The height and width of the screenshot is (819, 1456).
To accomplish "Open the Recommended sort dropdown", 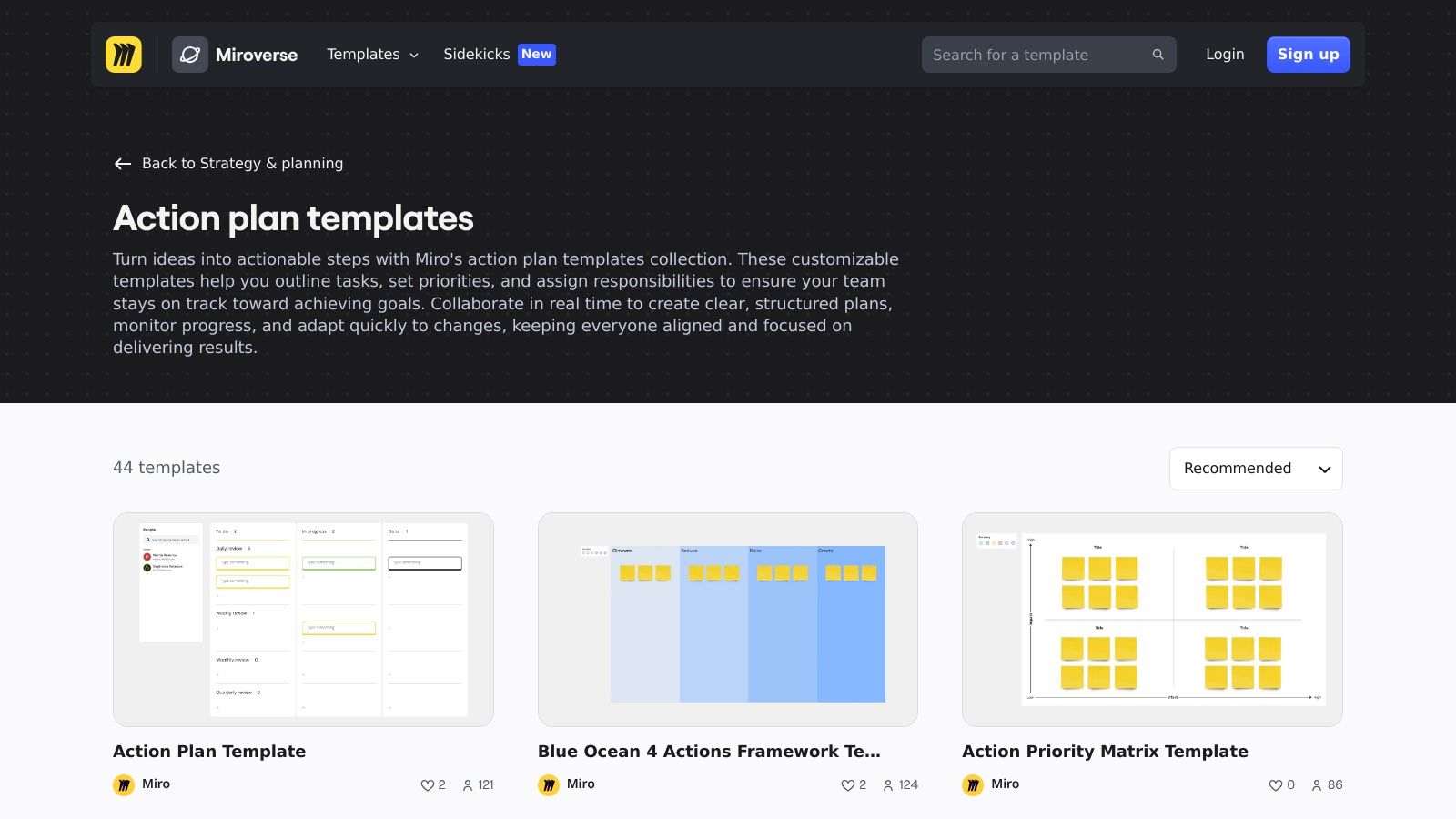I will click(x=1255, y=469).
